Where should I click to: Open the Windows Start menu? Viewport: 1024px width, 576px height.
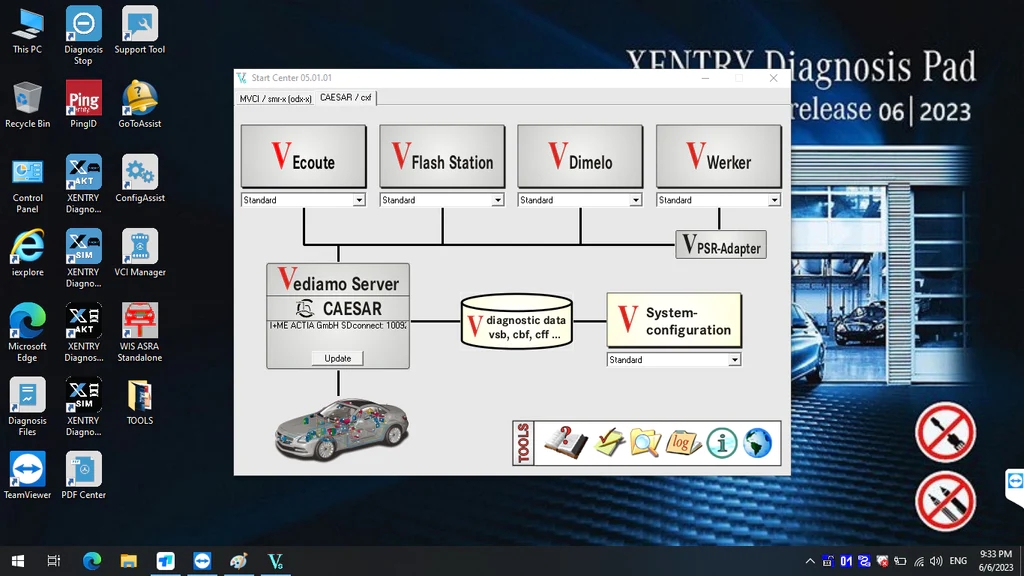(18, 561)
